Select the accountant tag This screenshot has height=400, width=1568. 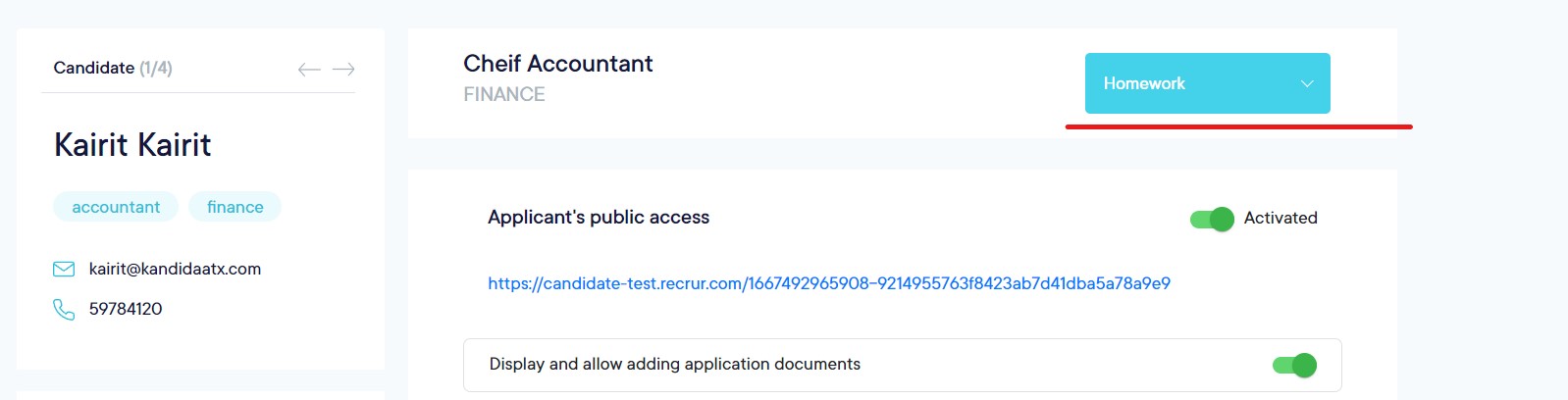coord(116,207)
